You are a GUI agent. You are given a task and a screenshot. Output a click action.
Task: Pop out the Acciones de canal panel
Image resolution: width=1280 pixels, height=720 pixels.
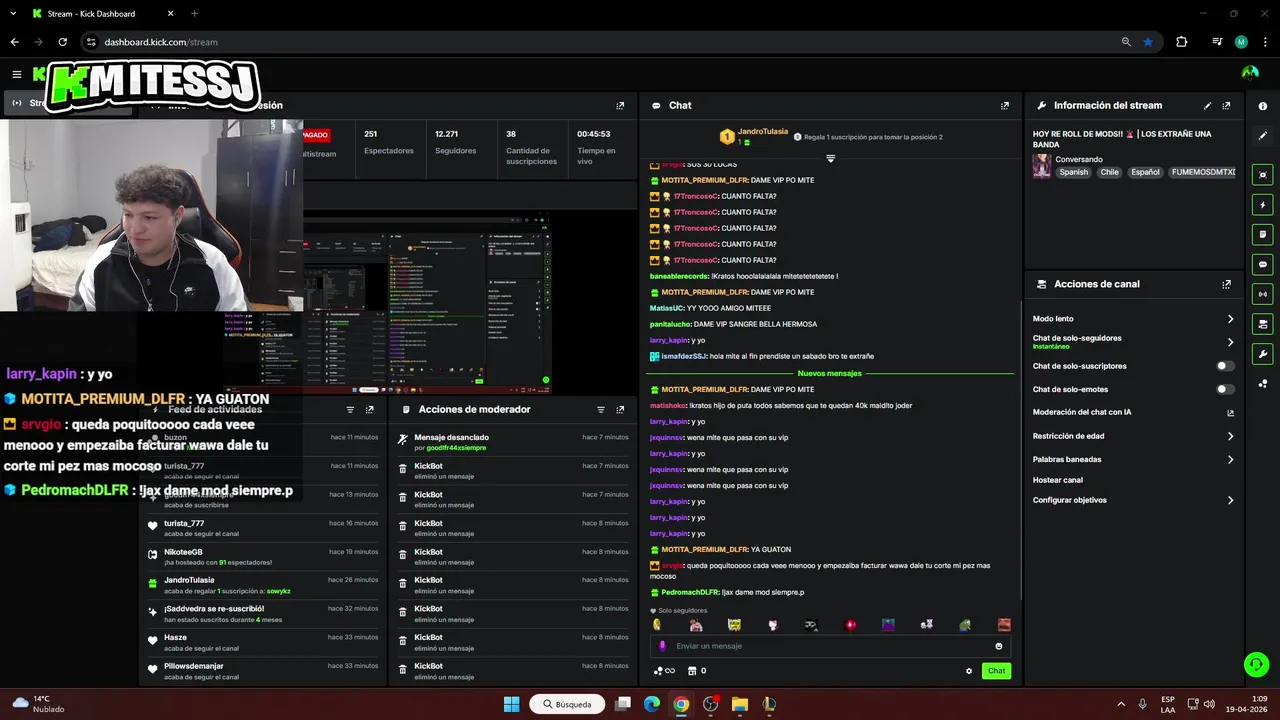[1226, 284]
